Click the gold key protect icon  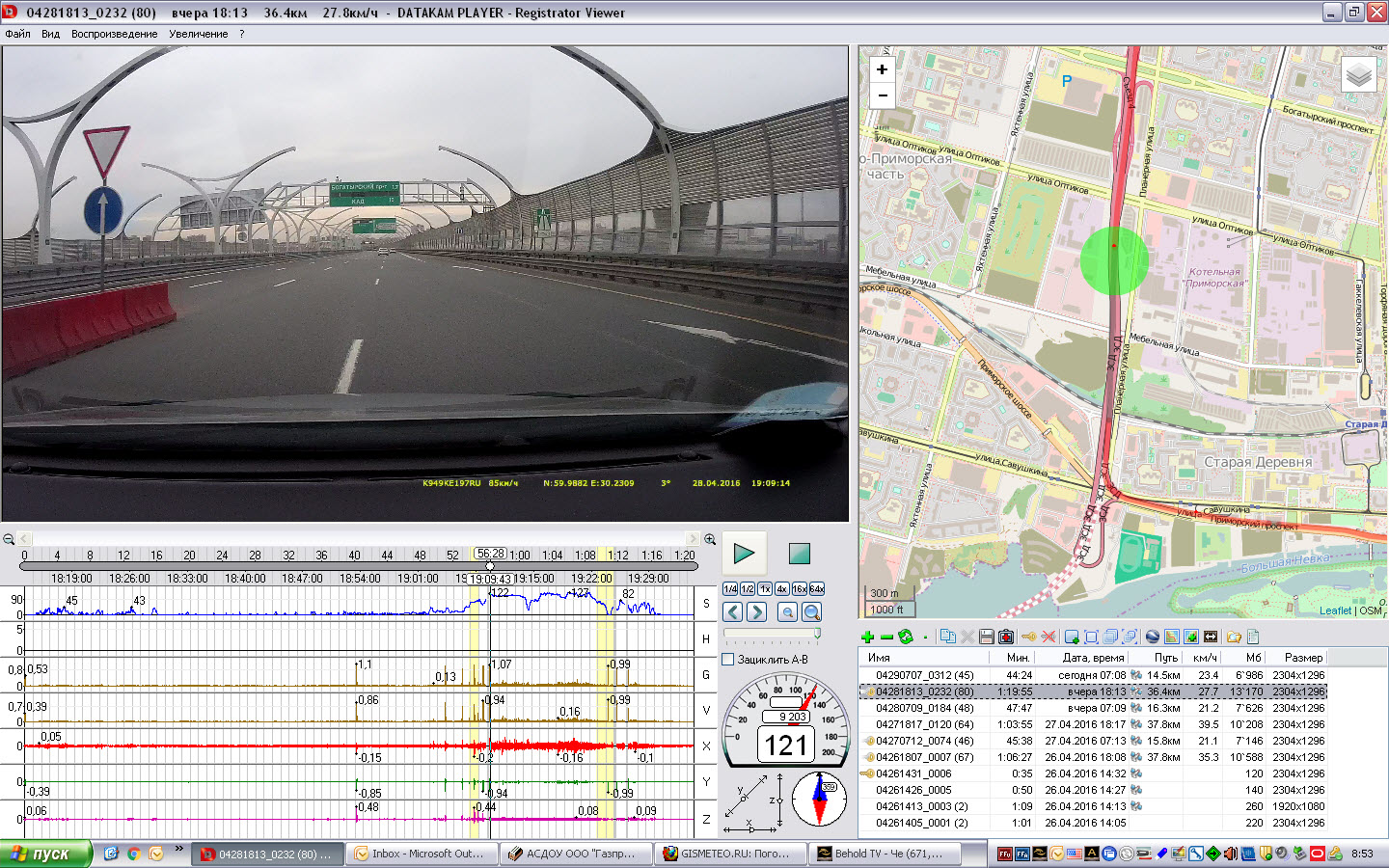(1029, 637)
